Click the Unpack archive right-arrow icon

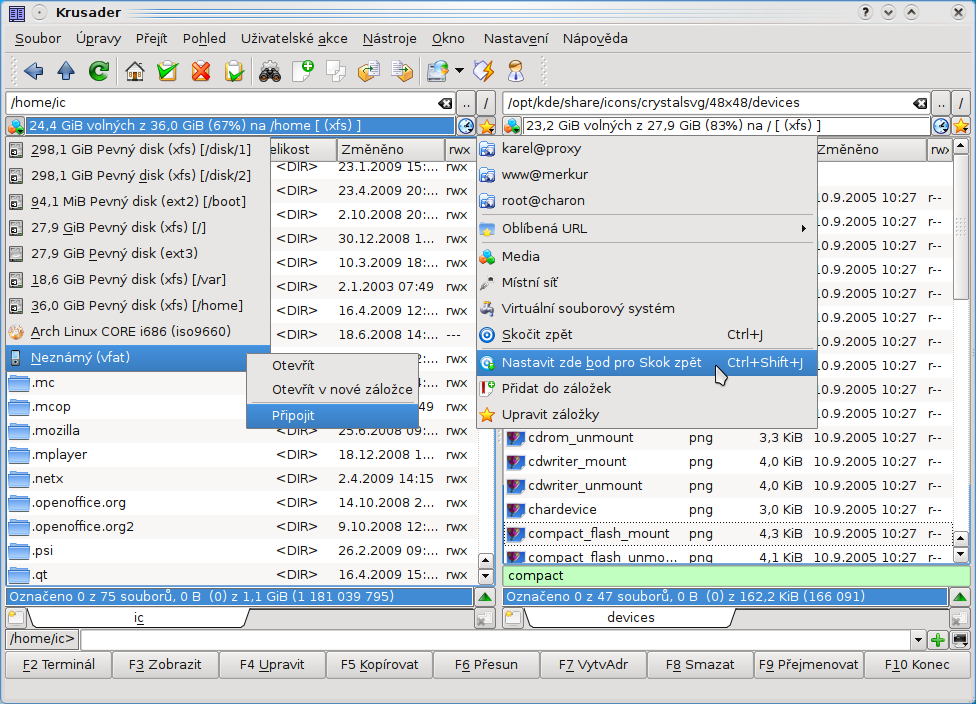(x=402, y=71)
